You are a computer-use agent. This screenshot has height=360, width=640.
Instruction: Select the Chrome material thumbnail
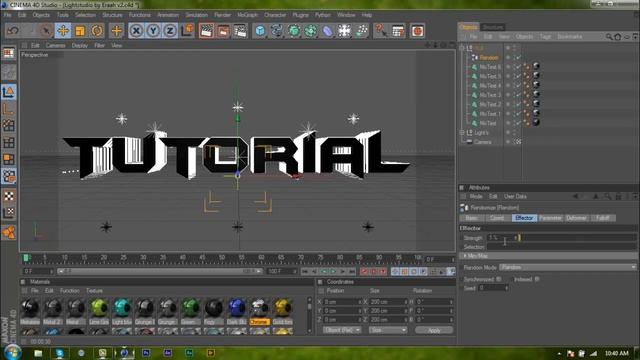tap(259, 308)
